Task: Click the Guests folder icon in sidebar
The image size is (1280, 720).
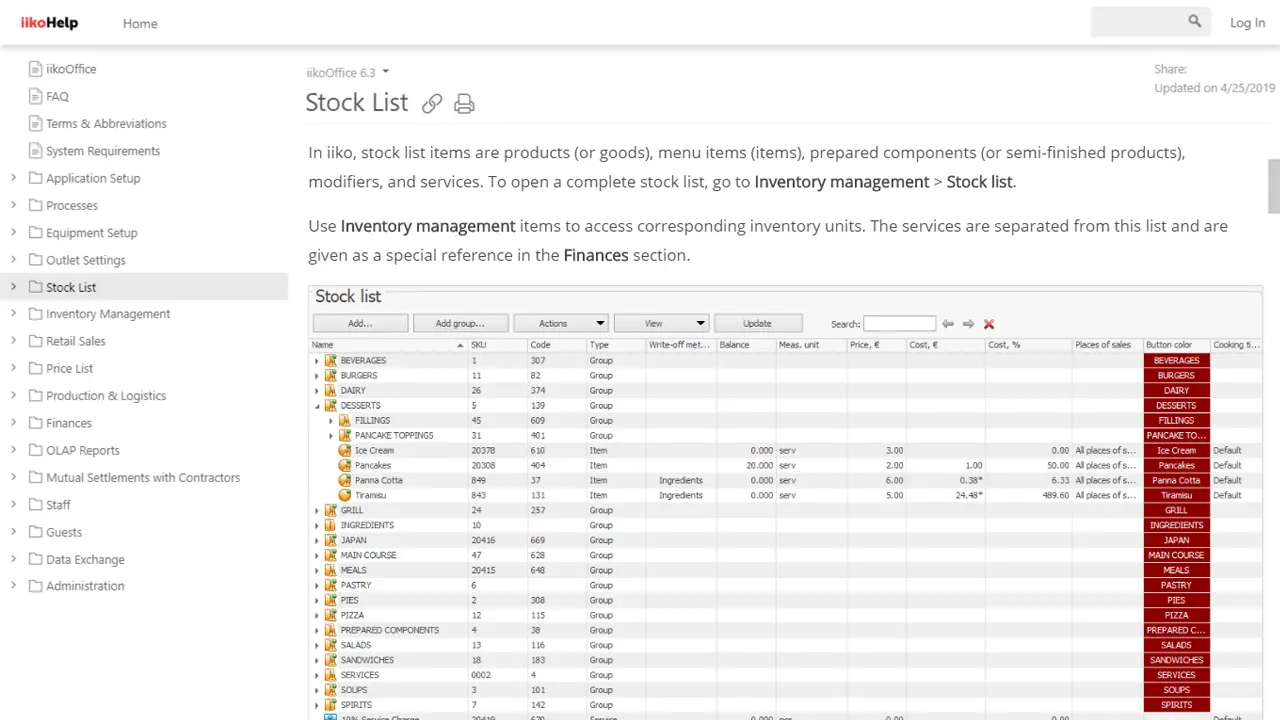Action: (36, 532)
